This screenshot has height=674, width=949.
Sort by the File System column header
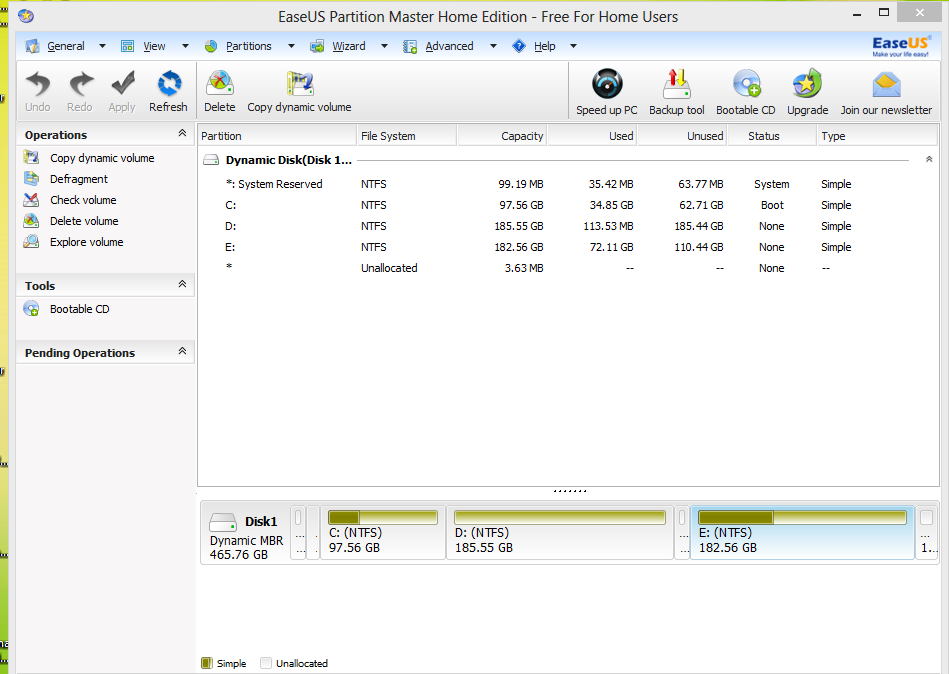[x=407, y=136]
